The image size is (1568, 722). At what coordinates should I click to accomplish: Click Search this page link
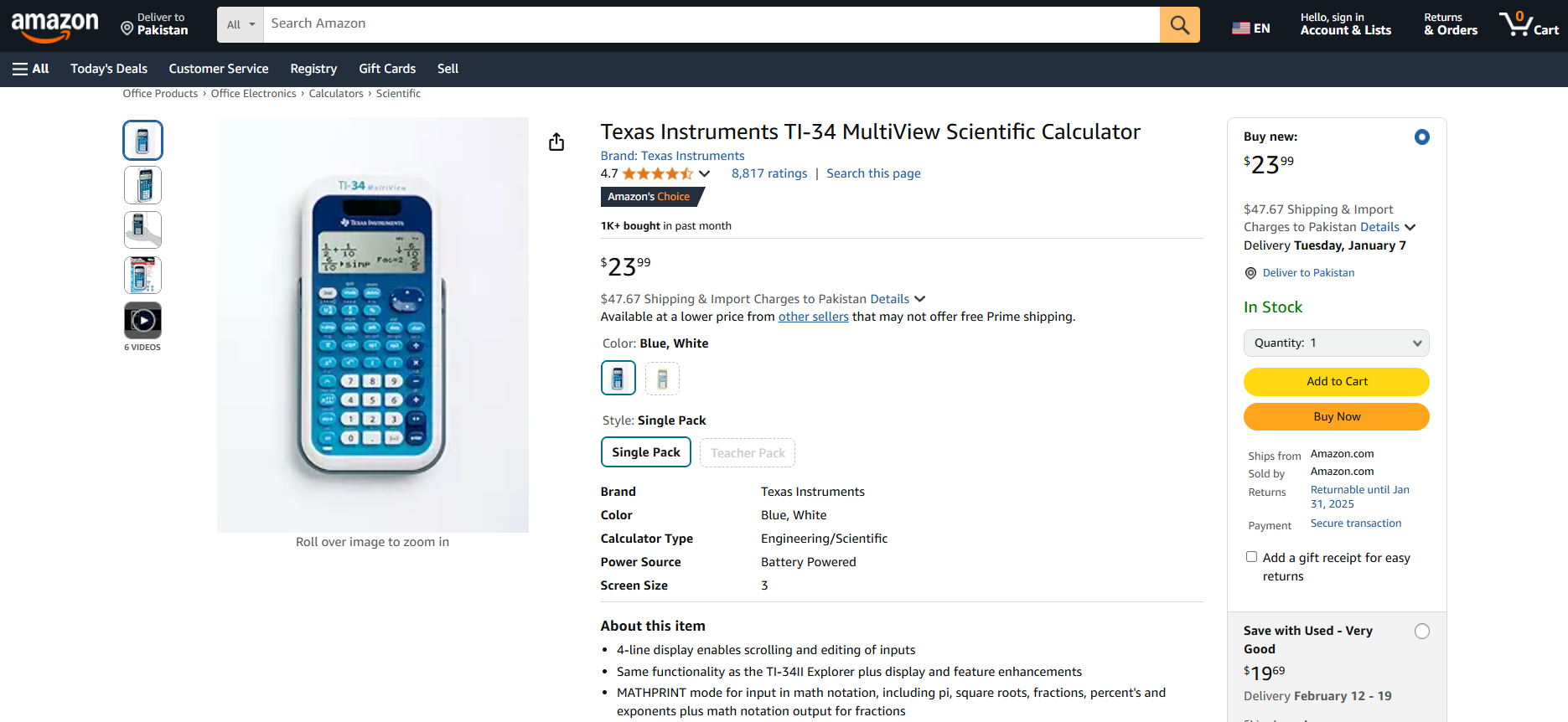(x=873, y=173)
